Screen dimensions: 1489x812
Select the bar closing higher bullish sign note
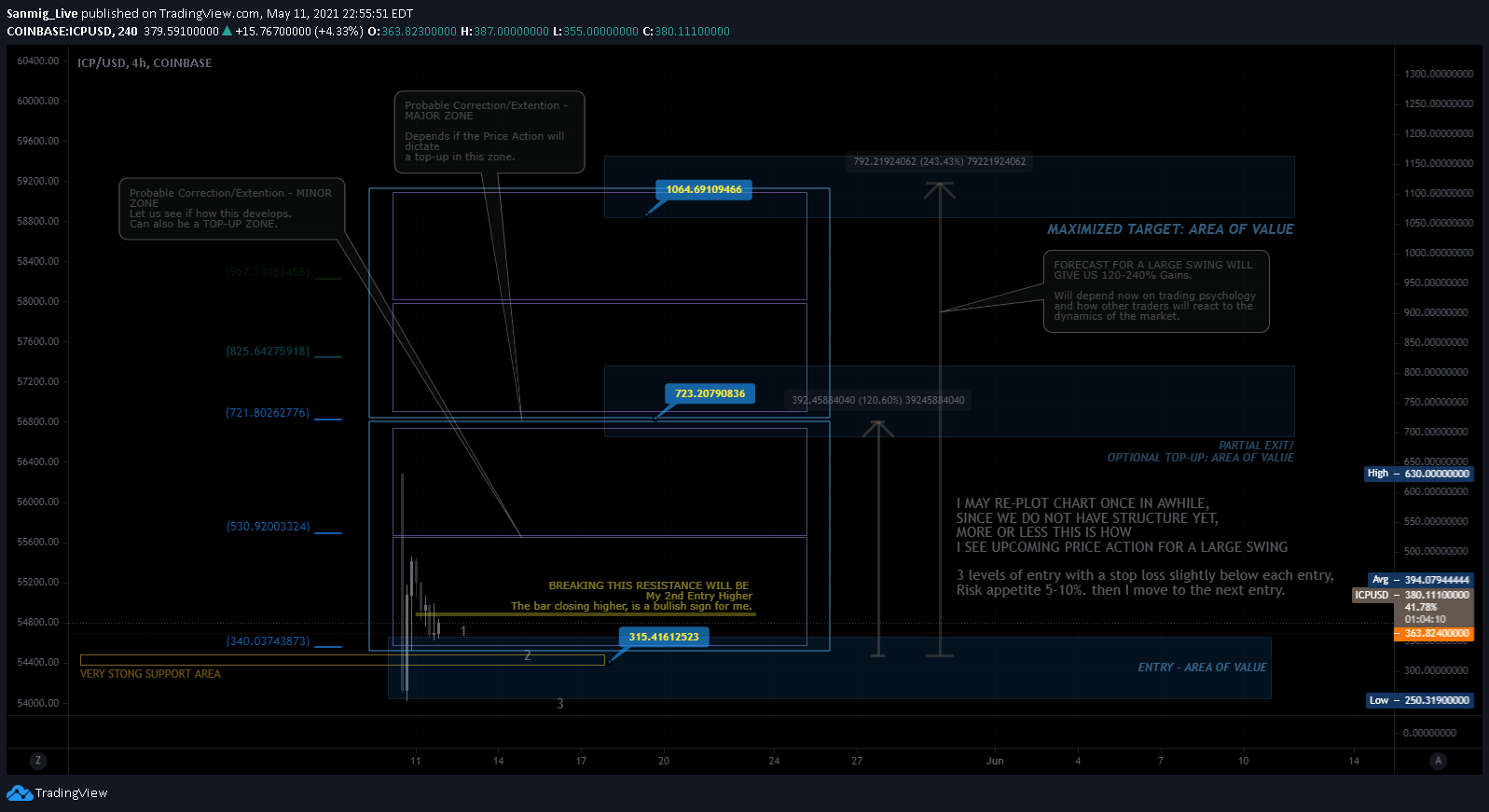631,606
